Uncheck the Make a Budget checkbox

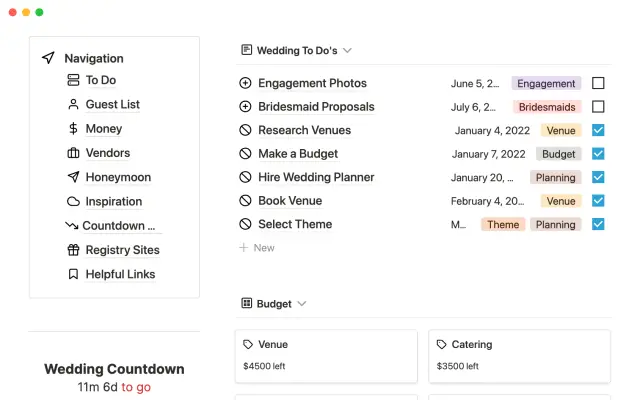click(x=598, y=154)
